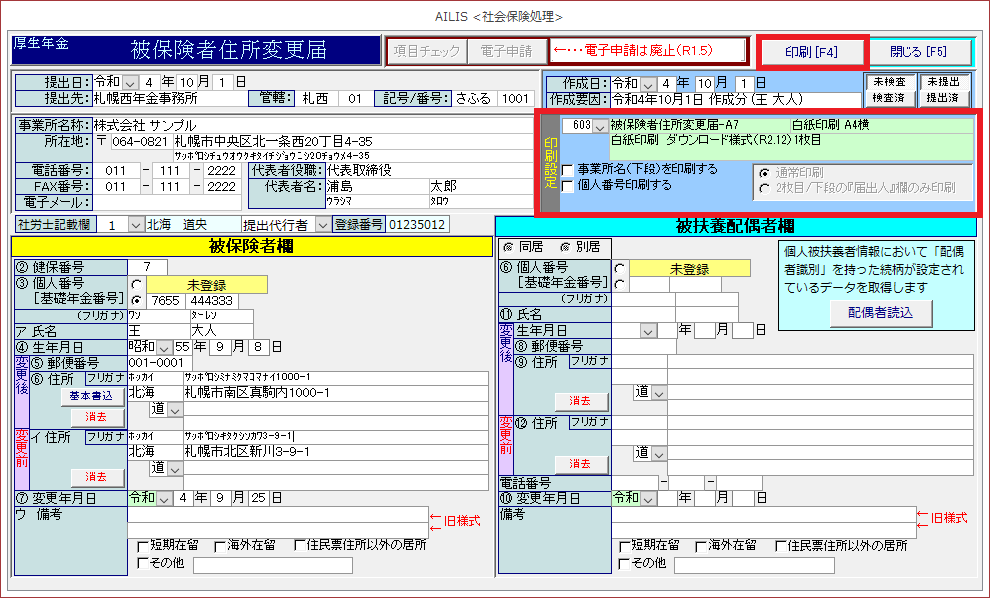990x598 pixels.
Task: Click the 配偶者読込 button
Action: 880,312
